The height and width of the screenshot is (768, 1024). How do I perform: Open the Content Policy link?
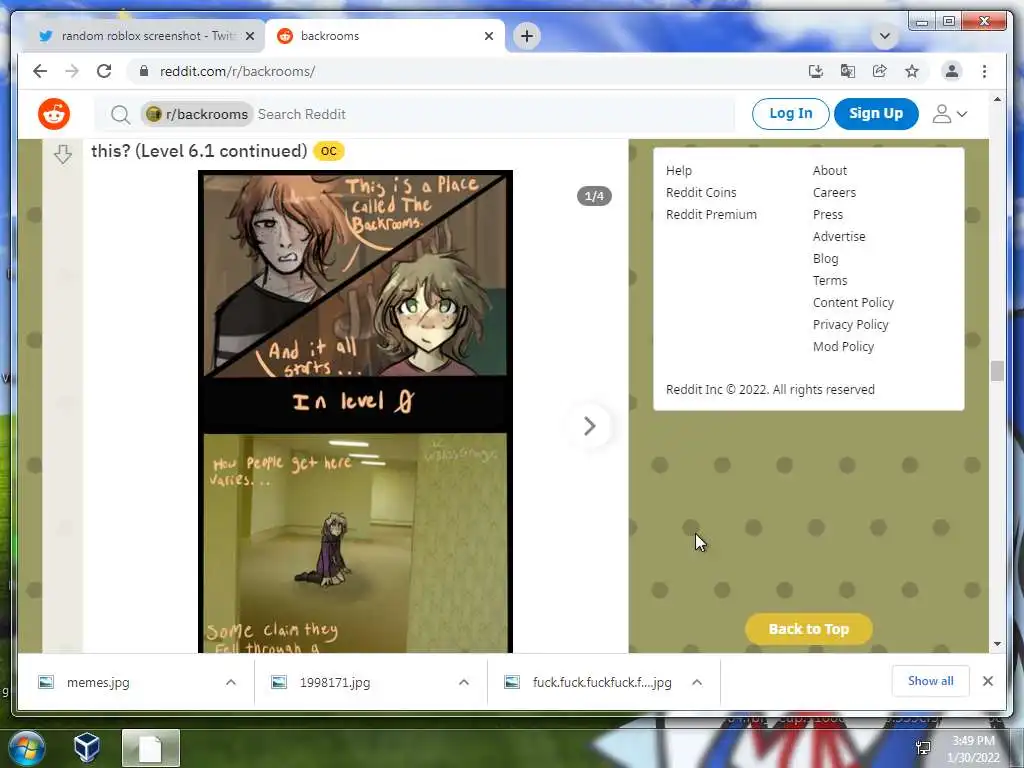[853, 303]
